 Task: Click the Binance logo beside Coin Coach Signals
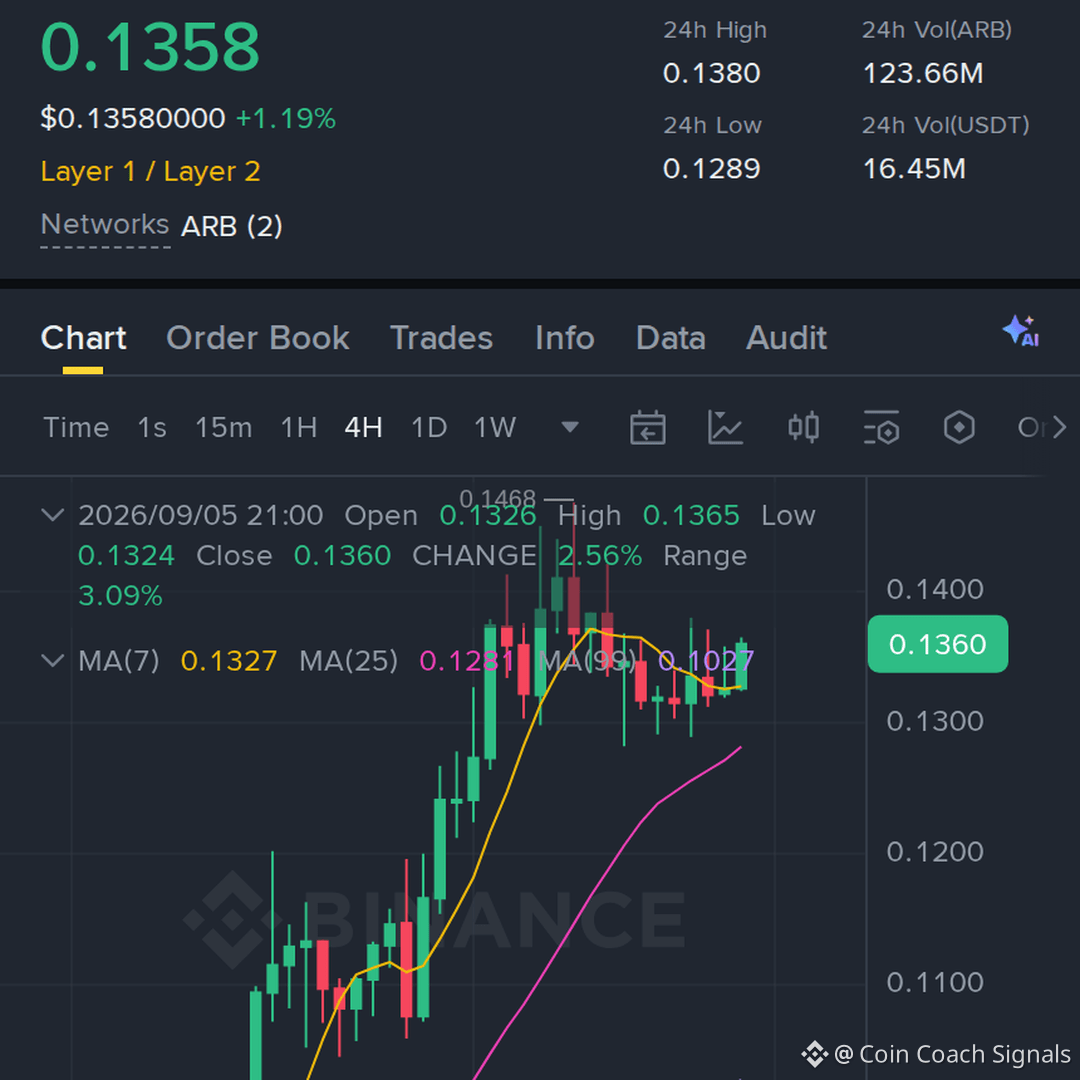coord(814,1054)
